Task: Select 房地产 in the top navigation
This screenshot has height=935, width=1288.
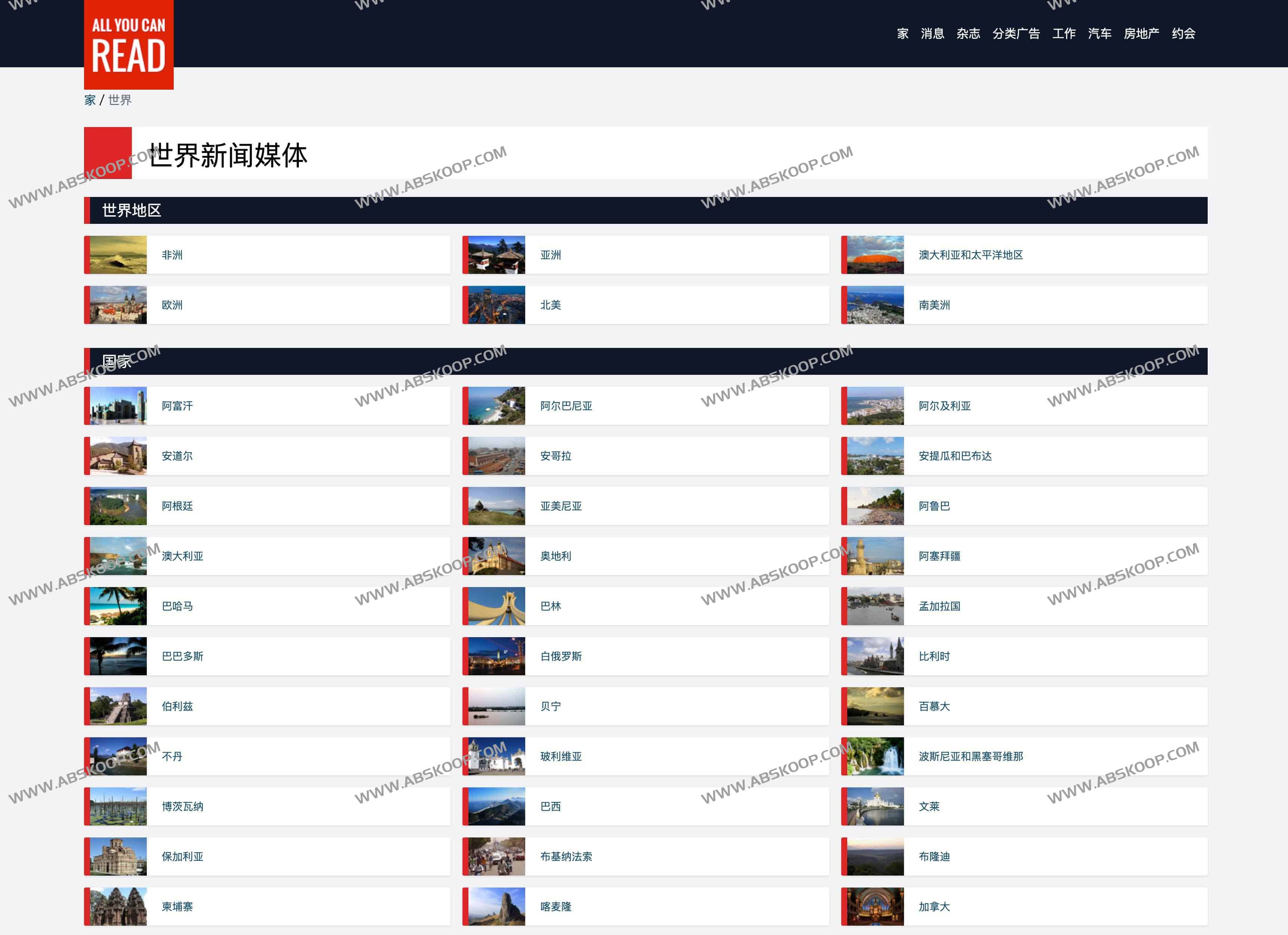Action: point(1141,34)
